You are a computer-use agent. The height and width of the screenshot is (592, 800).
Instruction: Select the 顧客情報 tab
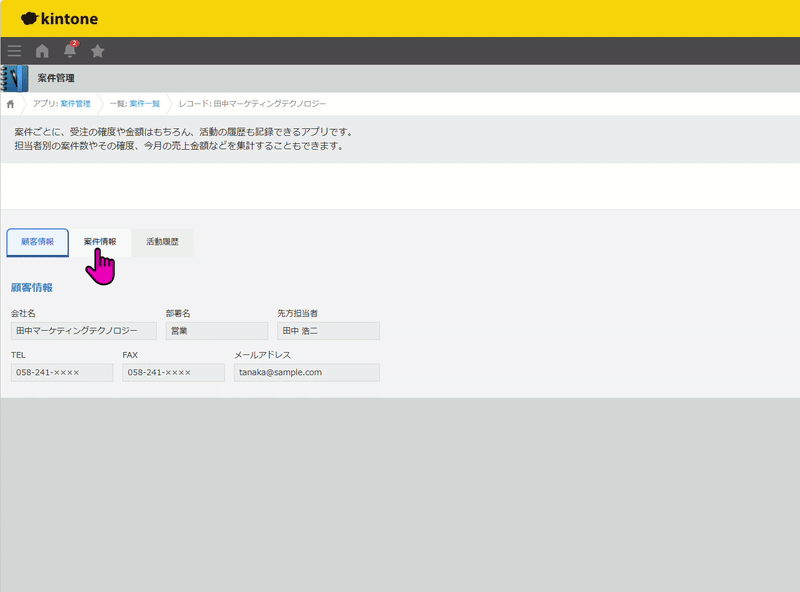point(37,240)
